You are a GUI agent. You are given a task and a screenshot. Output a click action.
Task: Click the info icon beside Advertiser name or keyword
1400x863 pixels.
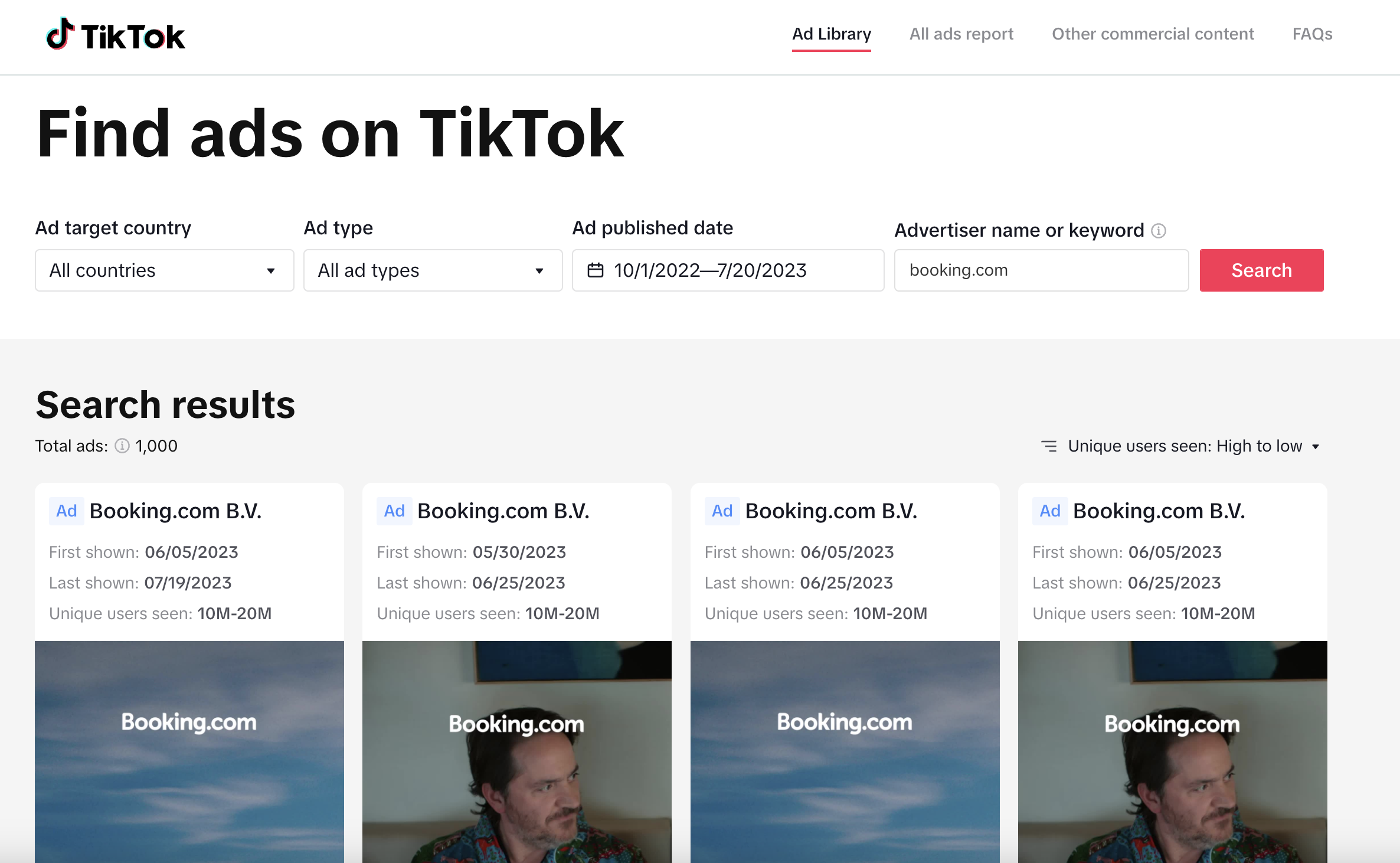click(x=1159, y=231)
